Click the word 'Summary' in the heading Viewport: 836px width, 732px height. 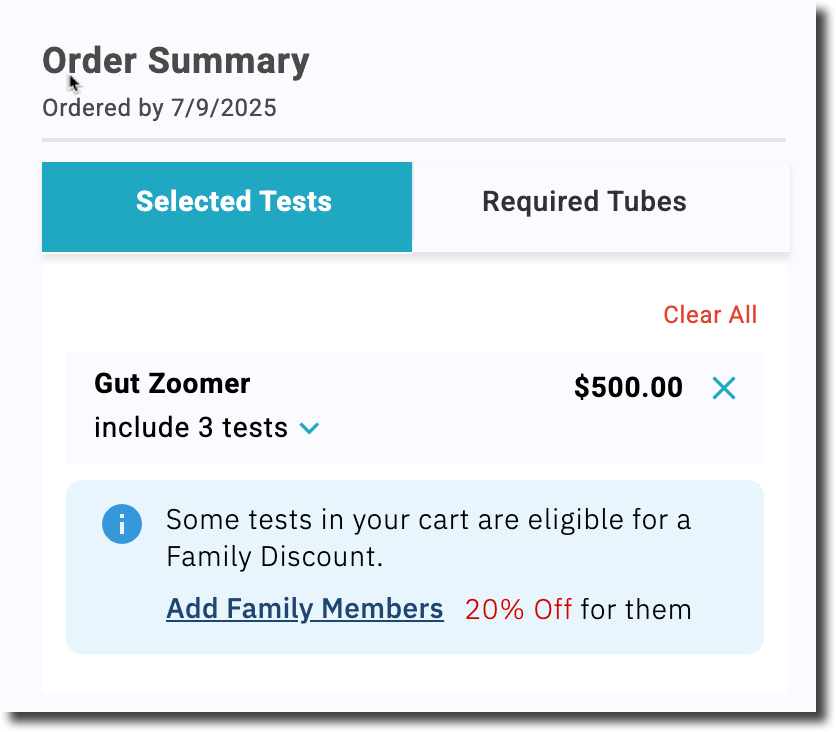[x=229, y=61]
